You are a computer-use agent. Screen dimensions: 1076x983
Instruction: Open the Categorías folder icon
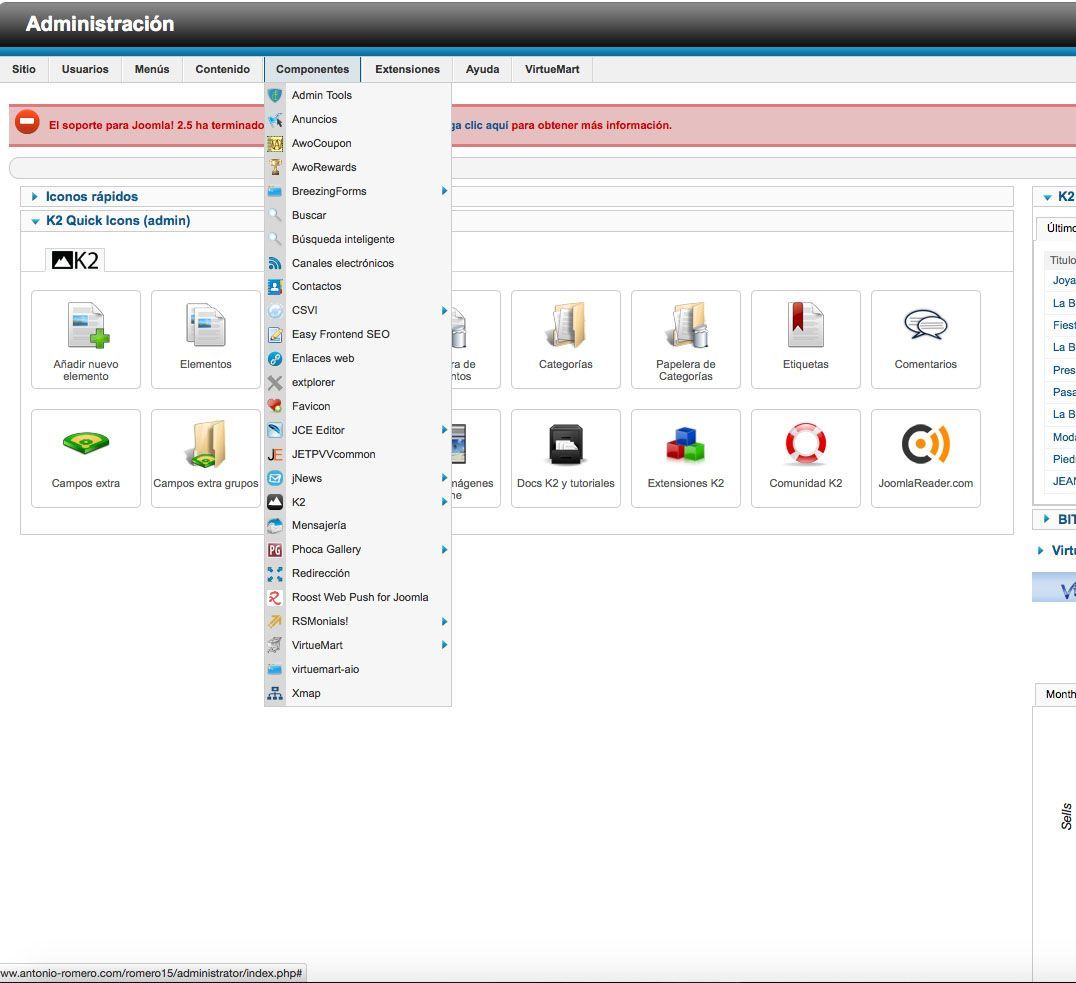(x=565, y=339)
